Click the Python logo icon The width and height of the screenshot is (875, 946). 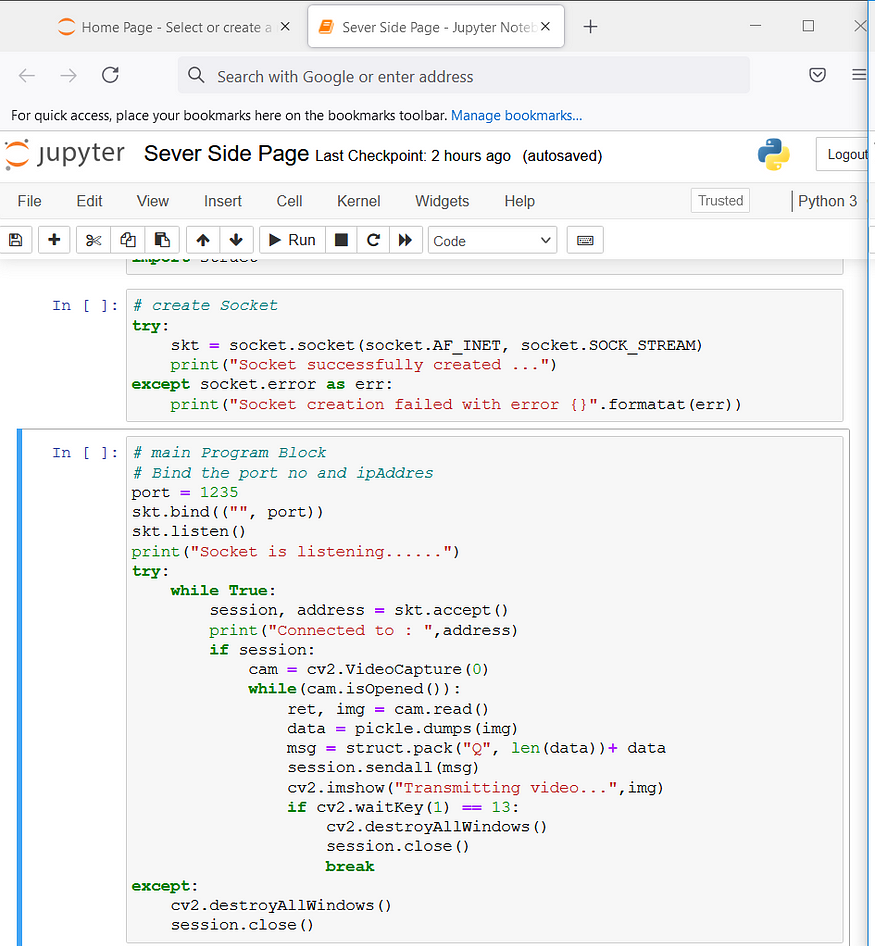tap(774, 154)
